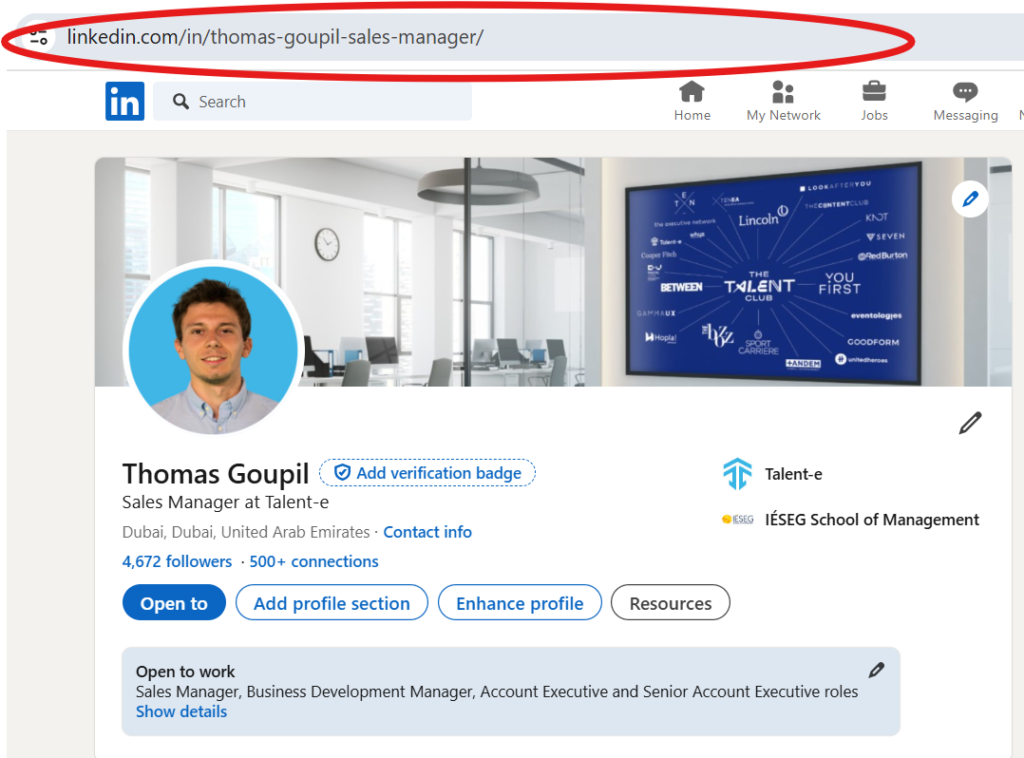
Task: Edit the cover banner with pencil icon
Action: pyautogui.click(x=970, y=198)
